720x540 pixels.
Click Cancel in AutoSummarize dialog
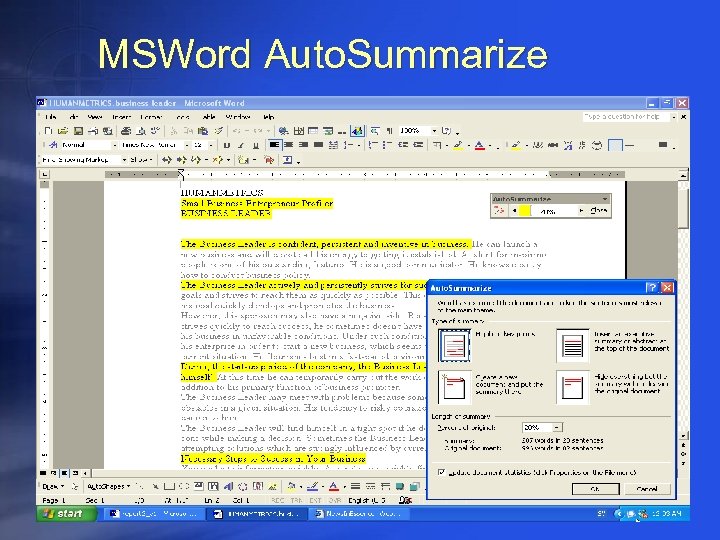point(647,489)
